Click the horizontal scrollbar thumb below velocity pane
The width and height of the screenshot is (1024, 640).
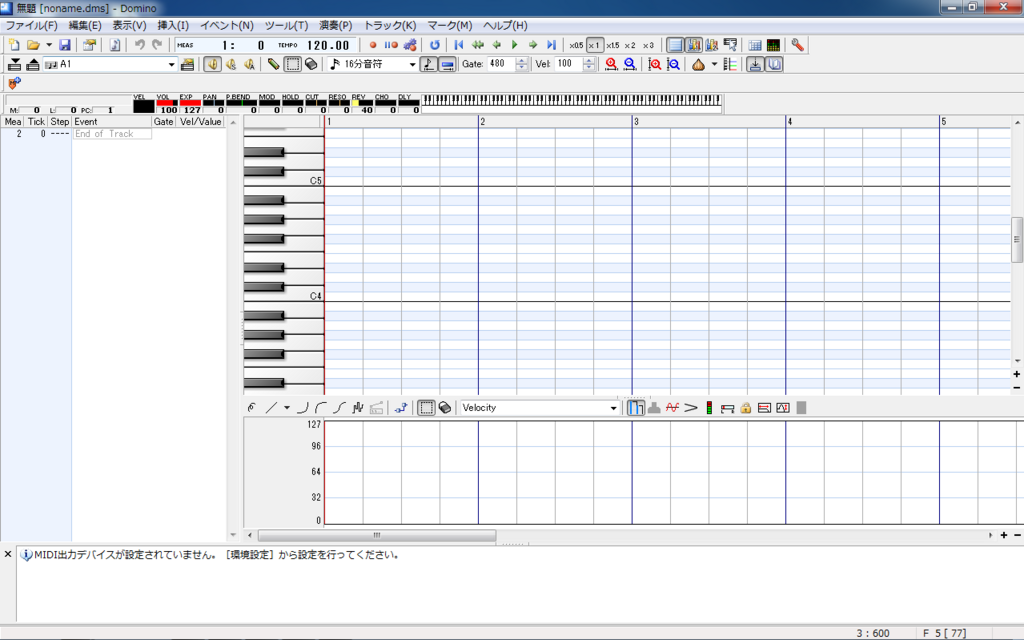point(377,536)
